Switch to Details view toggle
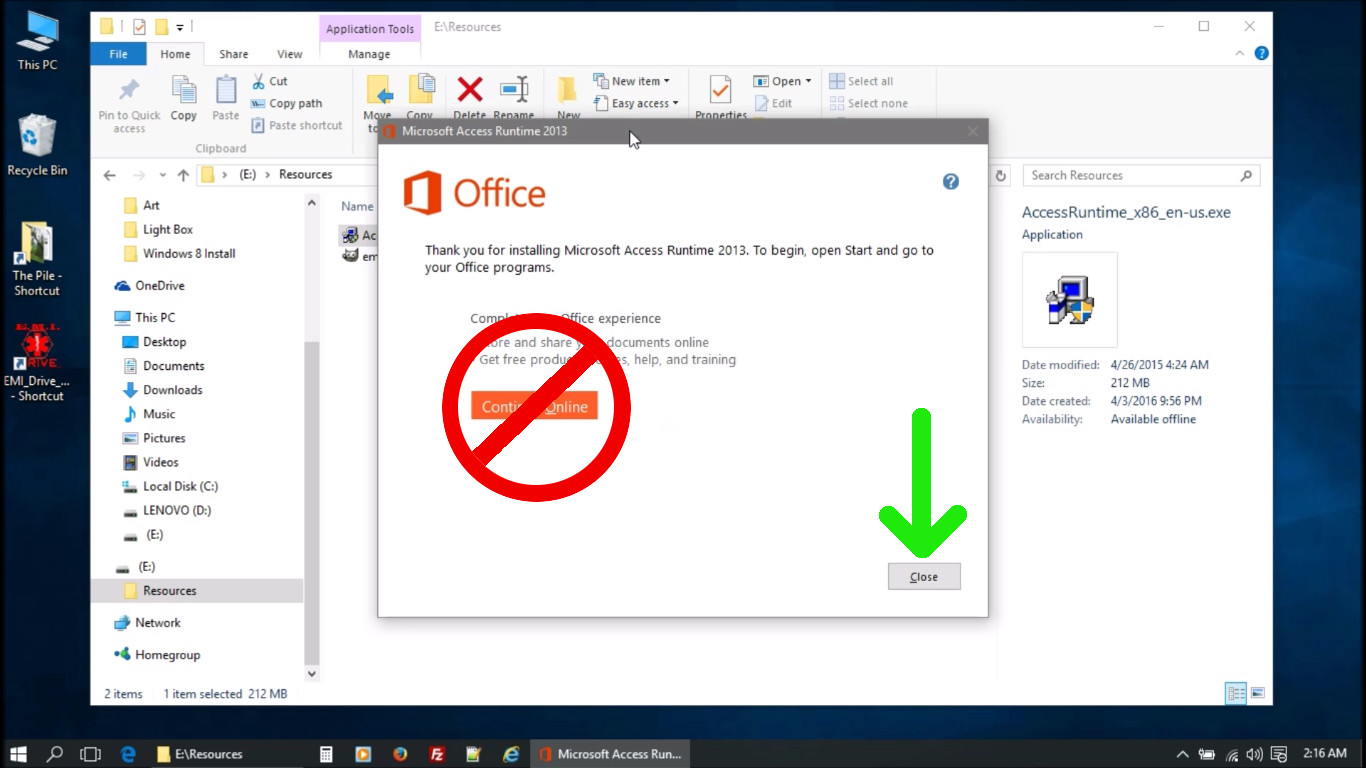 coord(1236,693)
